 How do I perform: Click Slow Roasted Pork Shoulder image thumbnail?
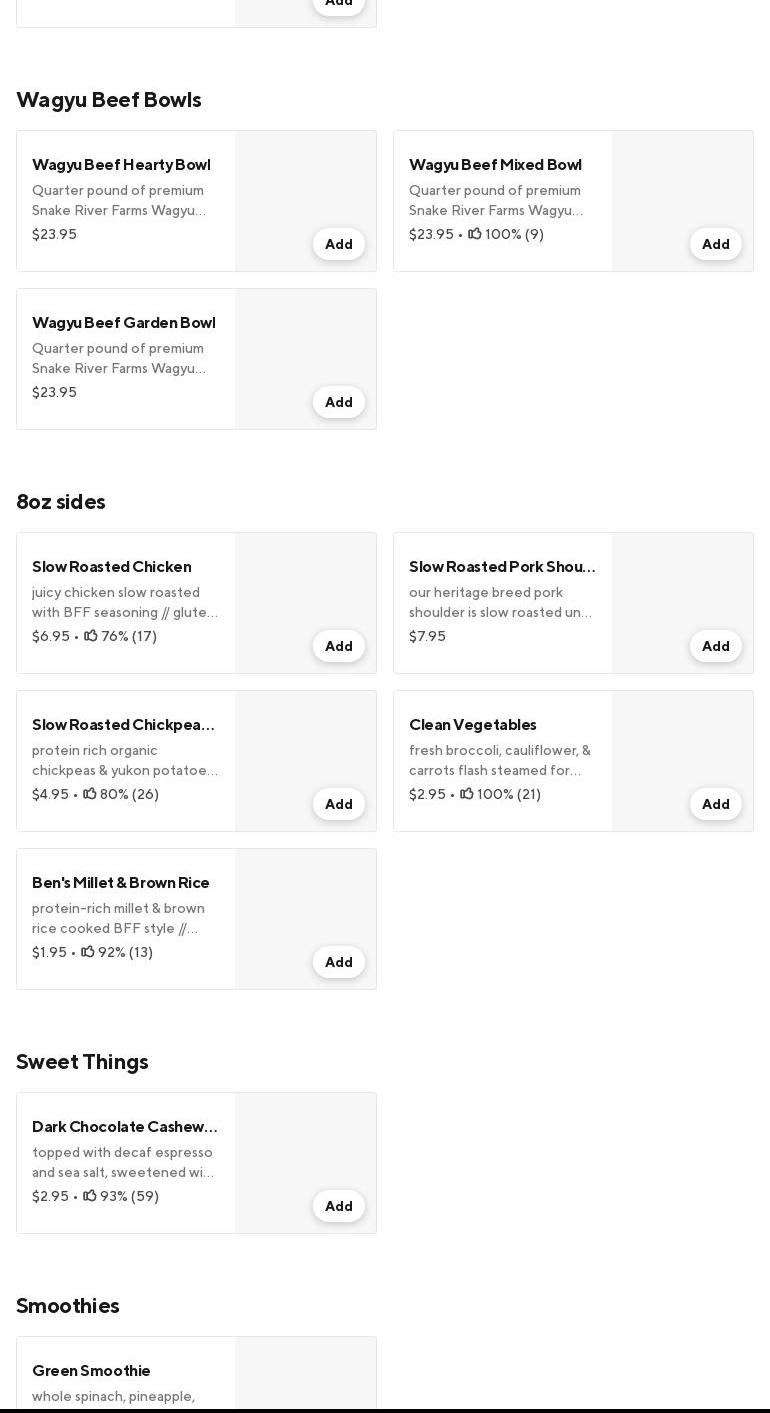click(682, 590)
